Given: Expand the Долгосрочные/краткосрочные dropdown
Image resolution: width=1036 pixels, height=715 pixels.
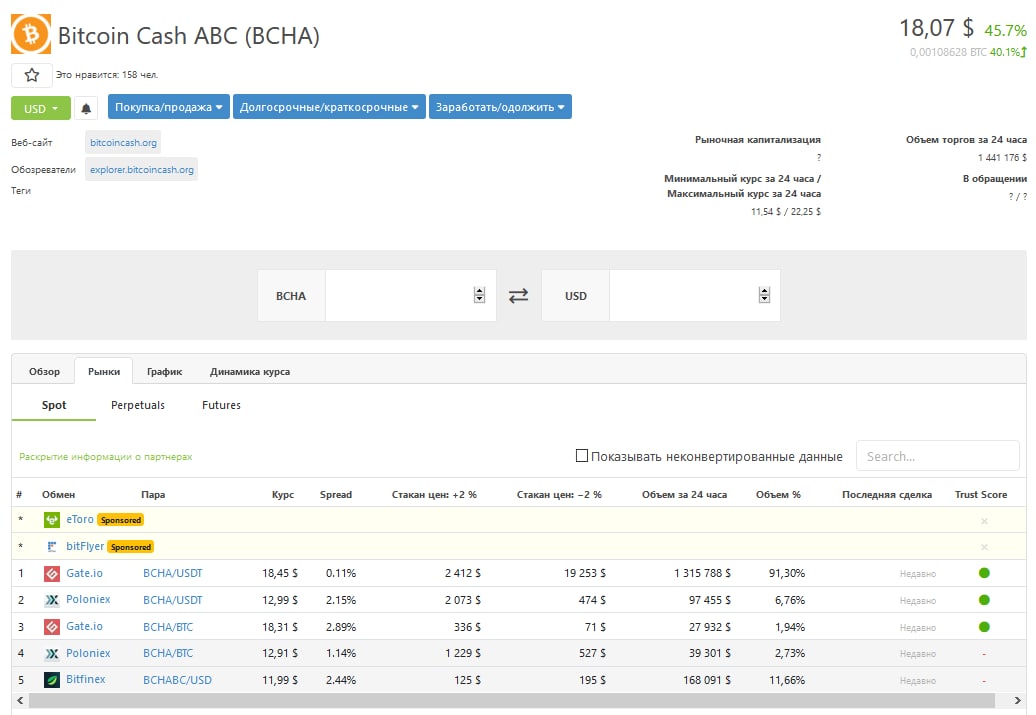Looking at the screenshot, I should 329,107.
